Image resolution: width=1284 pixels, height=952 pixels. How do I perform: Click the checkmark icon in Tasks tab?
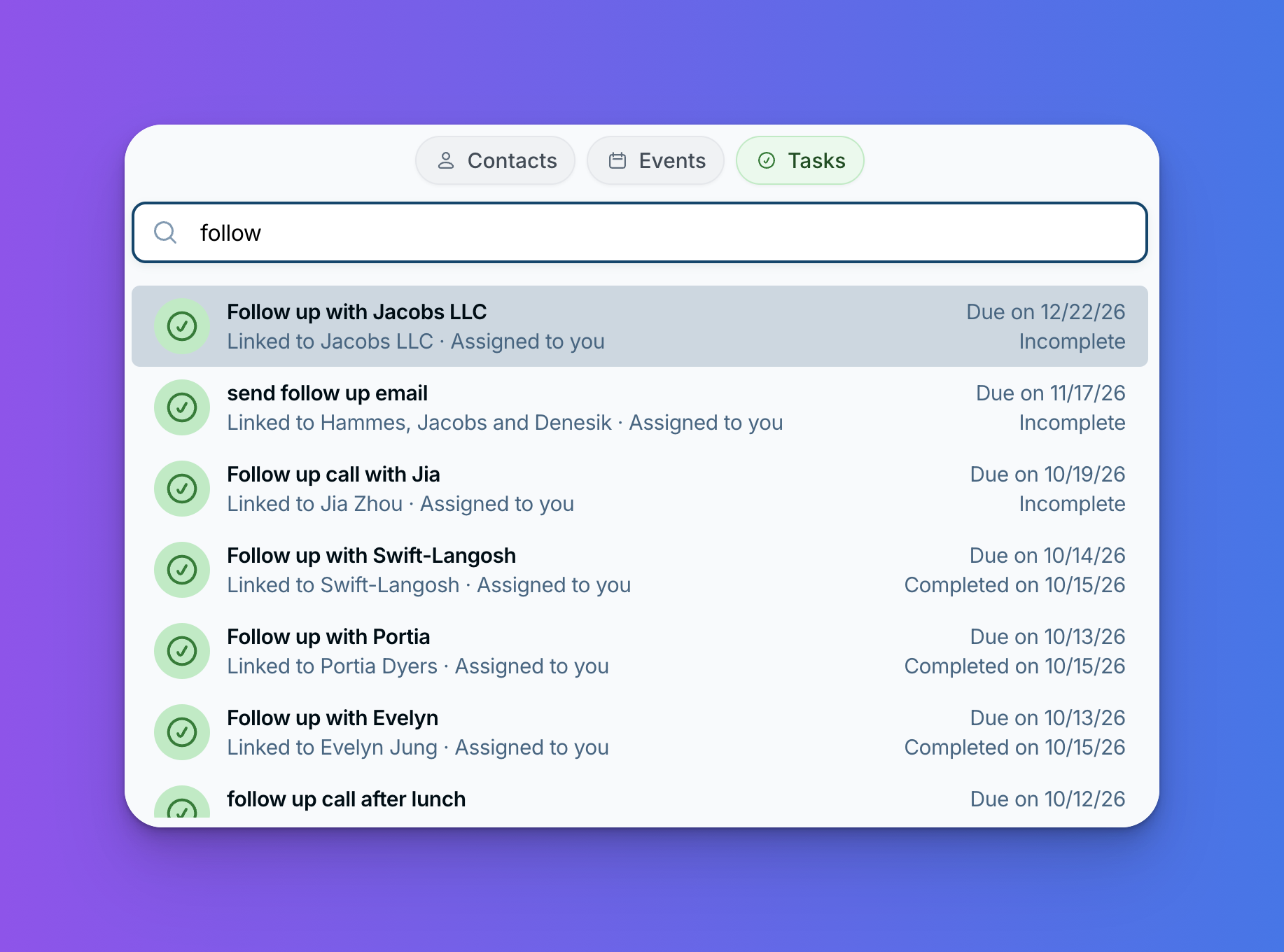tap(767, 161)
